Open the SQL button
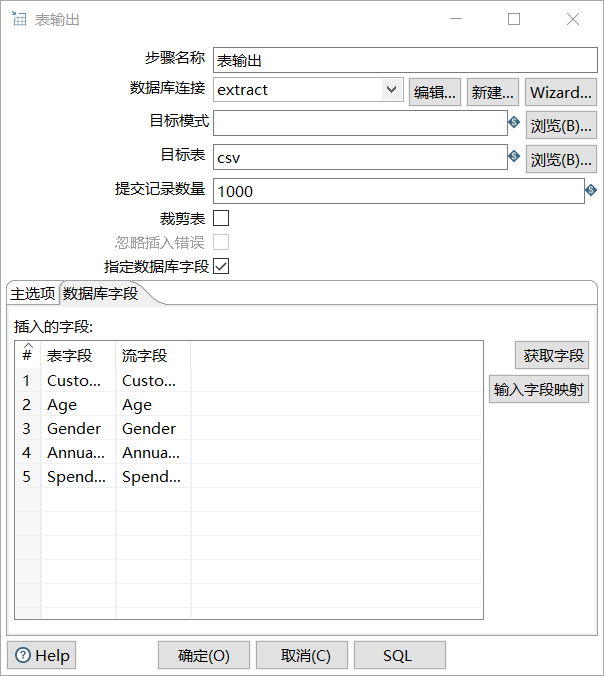This screenshot has height=676, width=604. coord(400,655)
